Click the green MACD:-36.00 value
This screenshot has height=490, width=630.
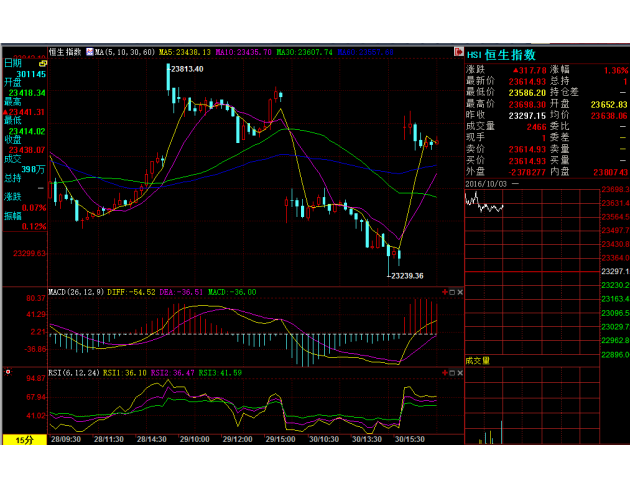point(232,292)
